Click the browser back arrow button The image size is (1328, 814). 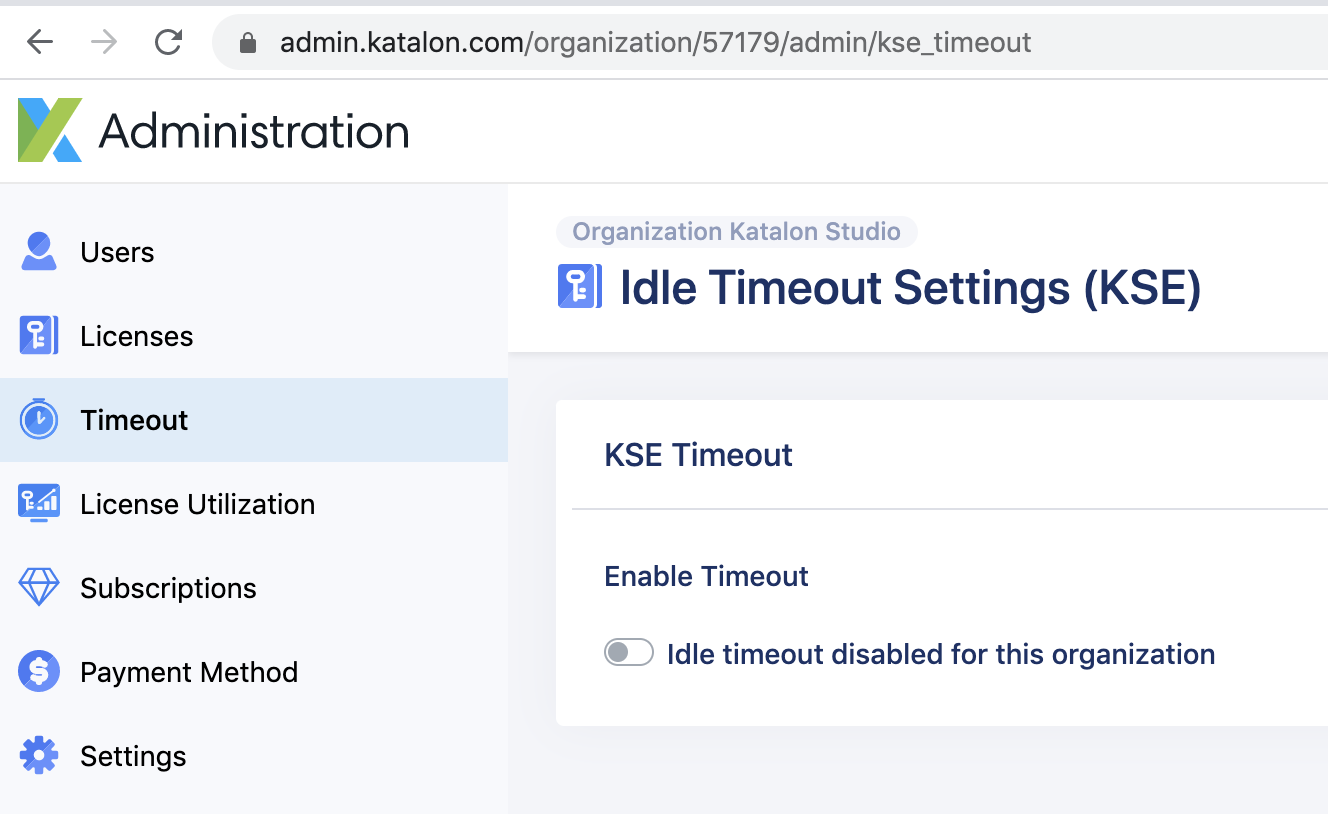(40, 42)
